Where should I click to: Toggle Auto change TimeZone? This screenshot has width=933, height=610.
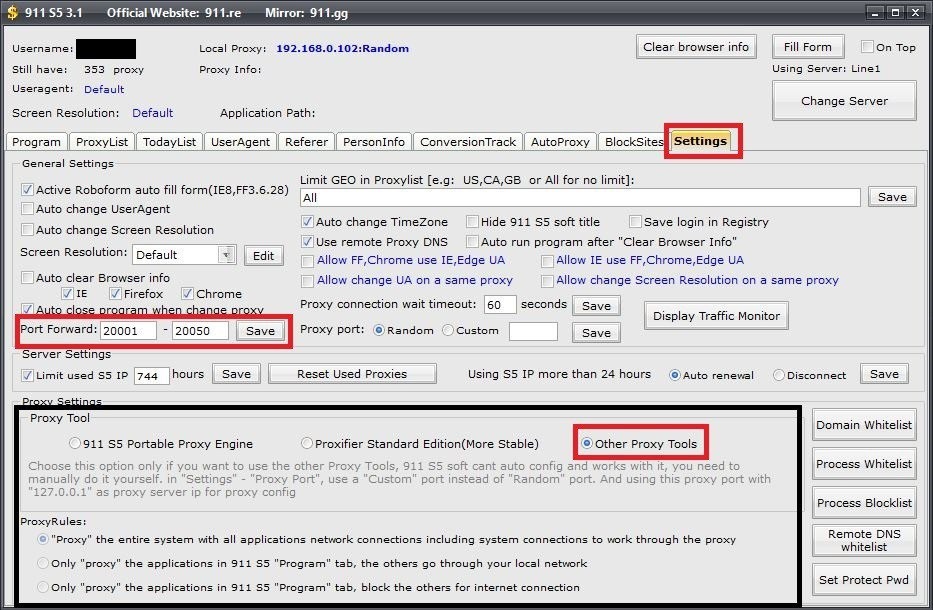pyautogui.click(x=307, y=222)
